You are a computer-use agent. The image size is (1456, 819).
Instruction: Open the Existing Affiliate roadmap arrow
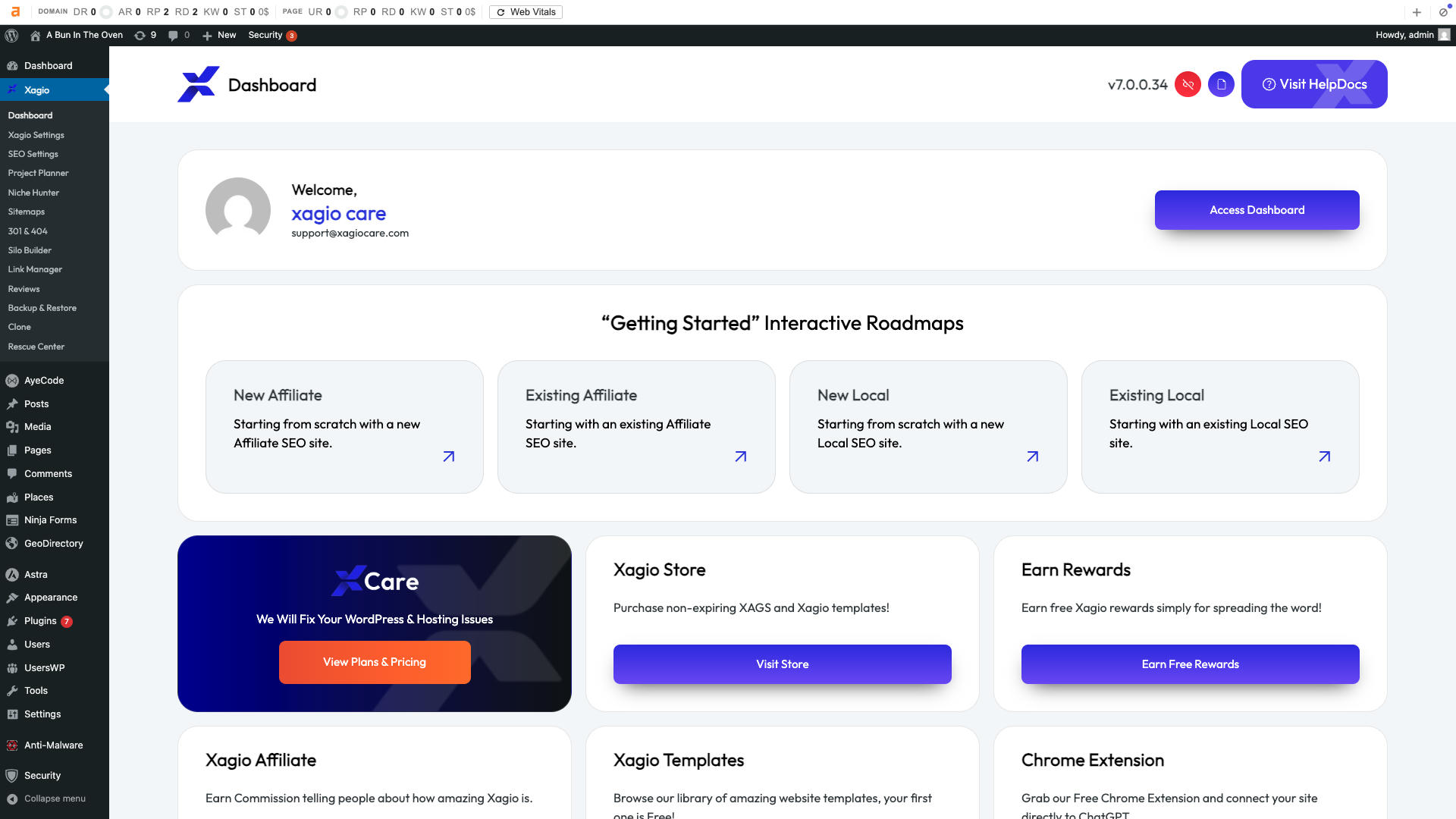[741, 457]
